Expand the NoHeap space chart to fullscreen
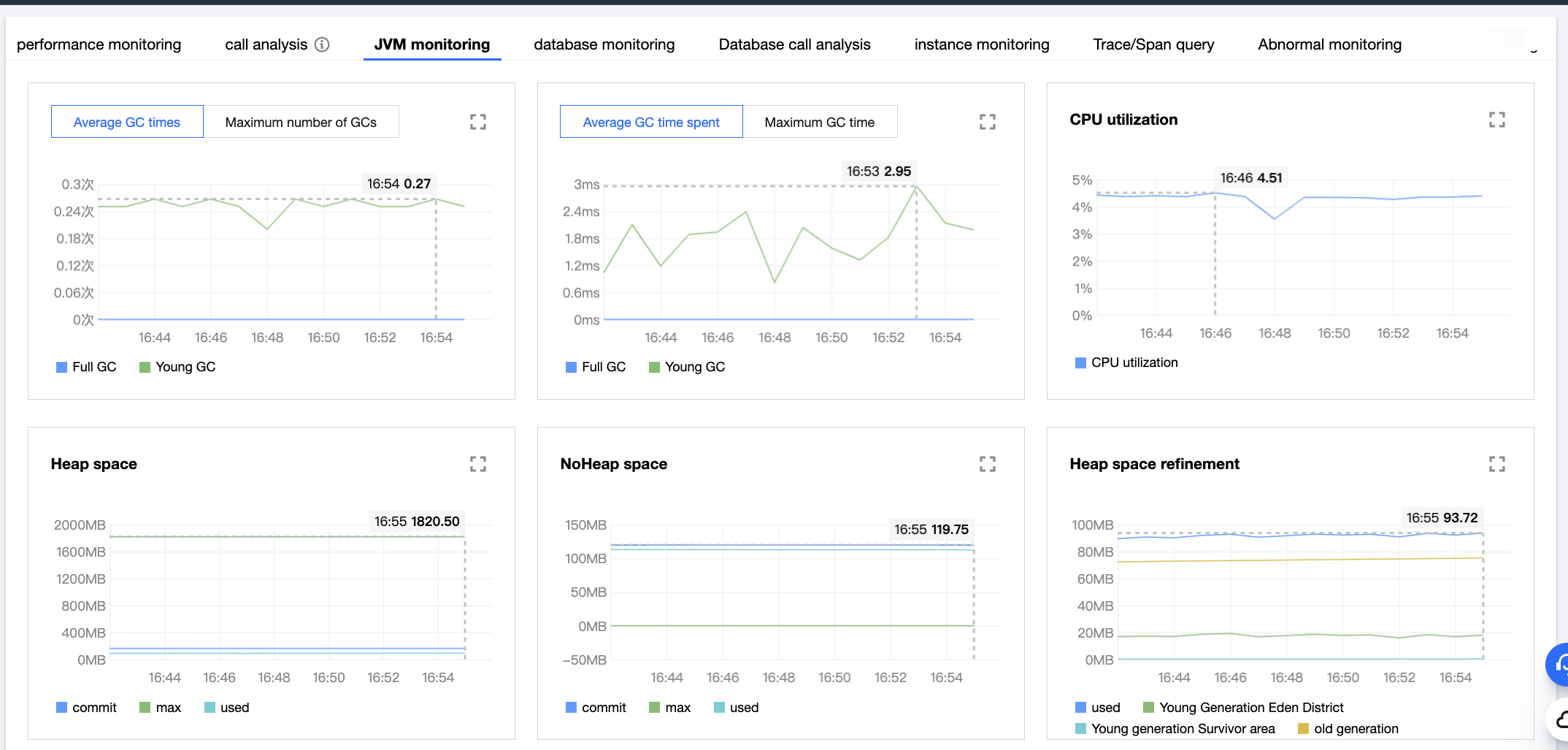This screenshot has height=750, width=1568. 988,464
